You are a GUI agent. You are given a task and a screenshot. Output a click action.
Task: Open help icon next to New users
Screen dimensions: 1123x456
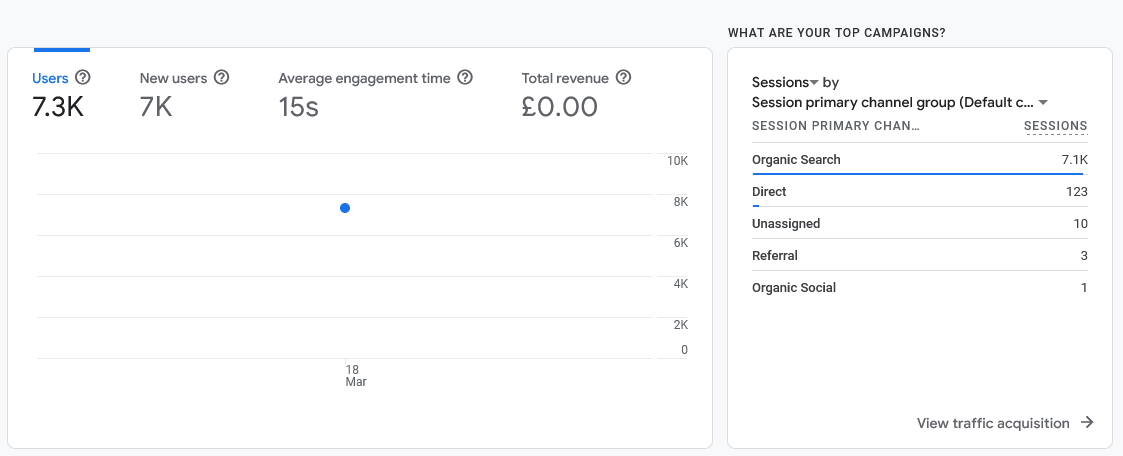[x=222, y=77]
